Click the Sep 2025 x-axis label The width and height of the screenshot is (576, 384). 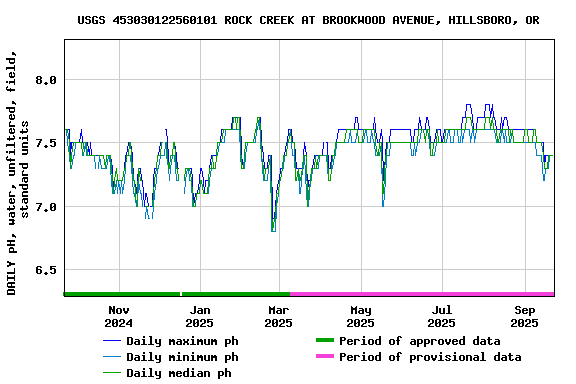coord(524,317)
